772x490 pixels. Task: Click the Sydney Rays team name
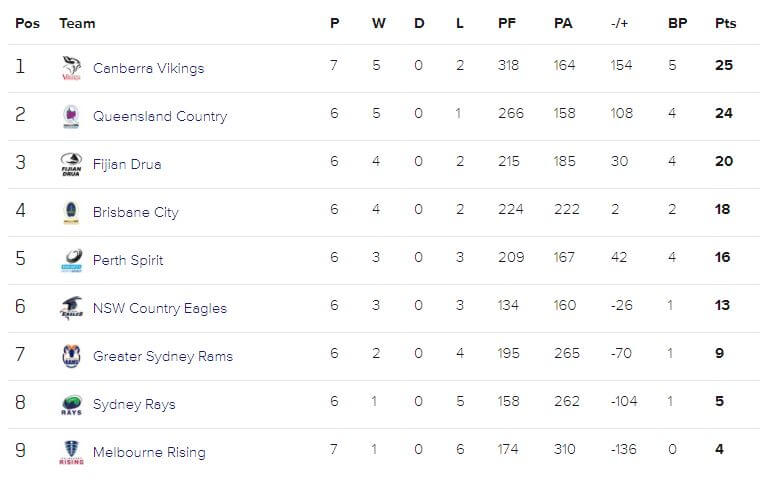(134, 404)
